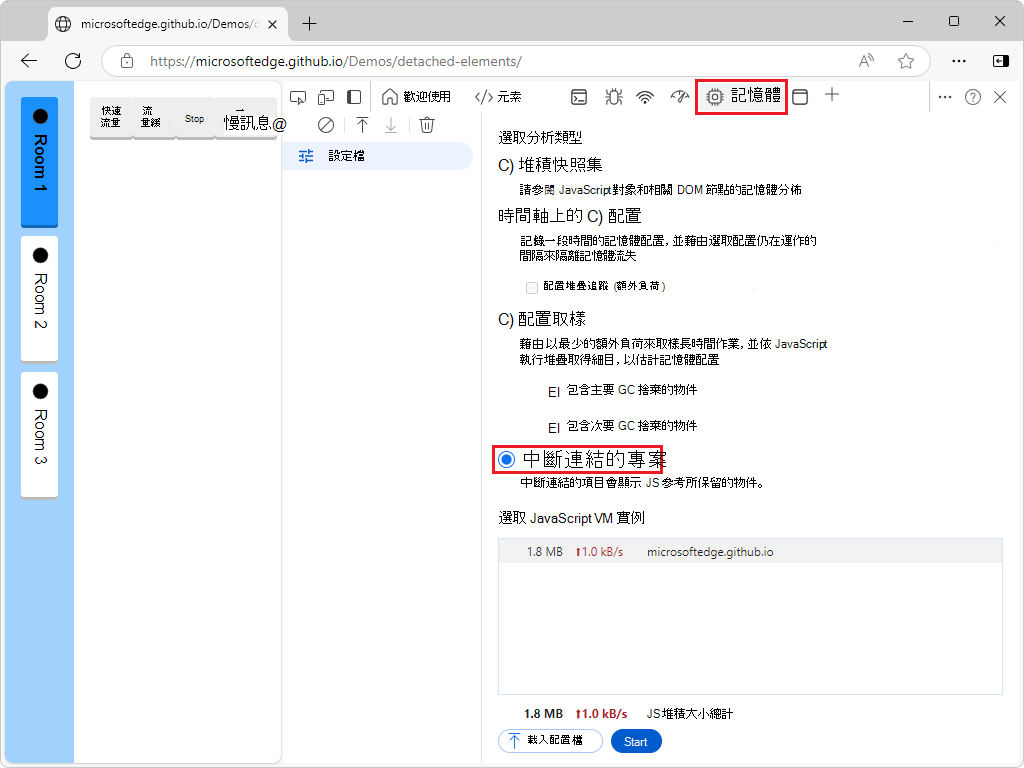Open the Console drawer icon

click(x=579, y=97)
